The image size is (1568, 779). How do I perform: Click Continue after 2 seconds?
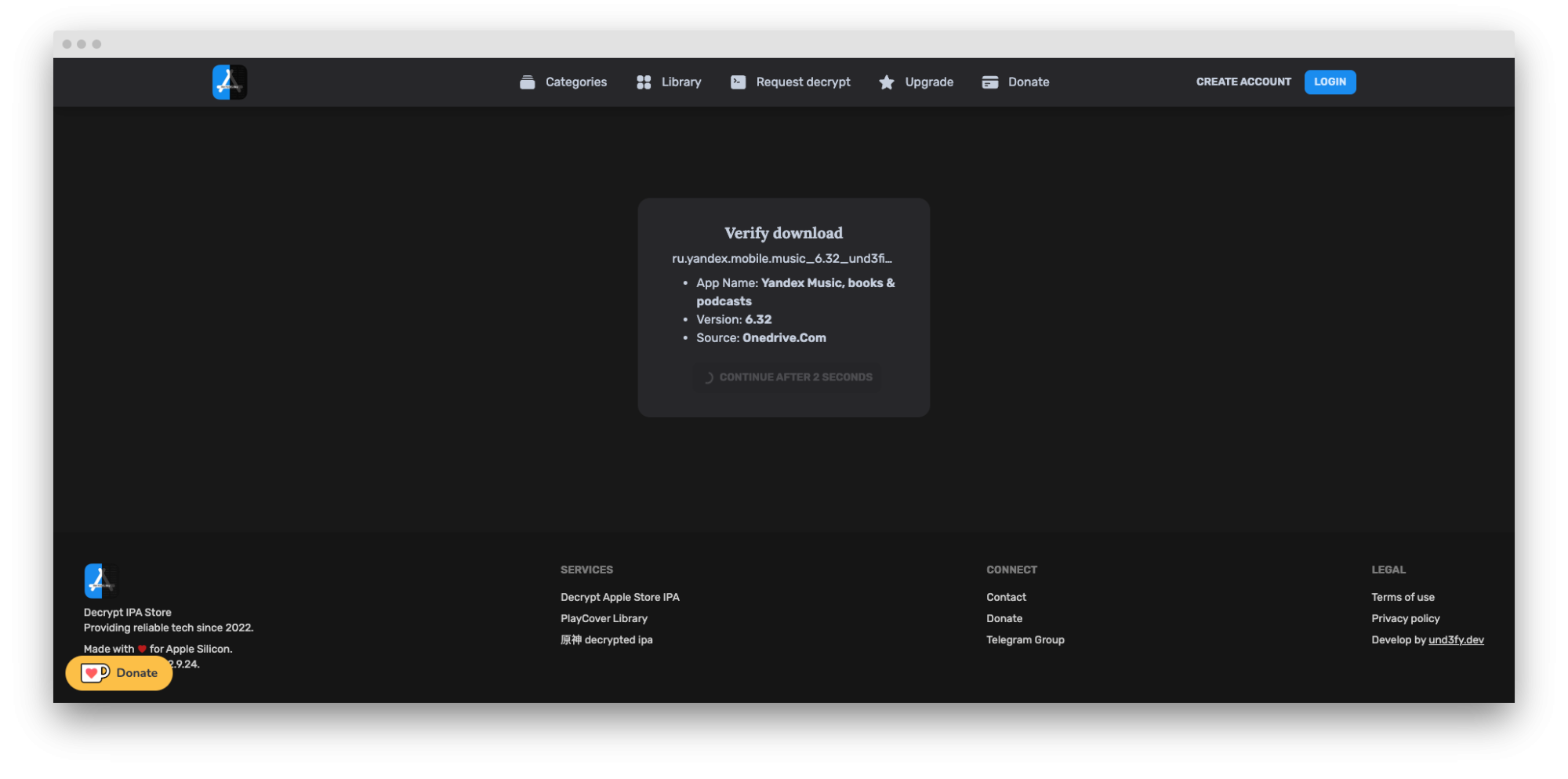pyautogui.click(x=786, y=377)
